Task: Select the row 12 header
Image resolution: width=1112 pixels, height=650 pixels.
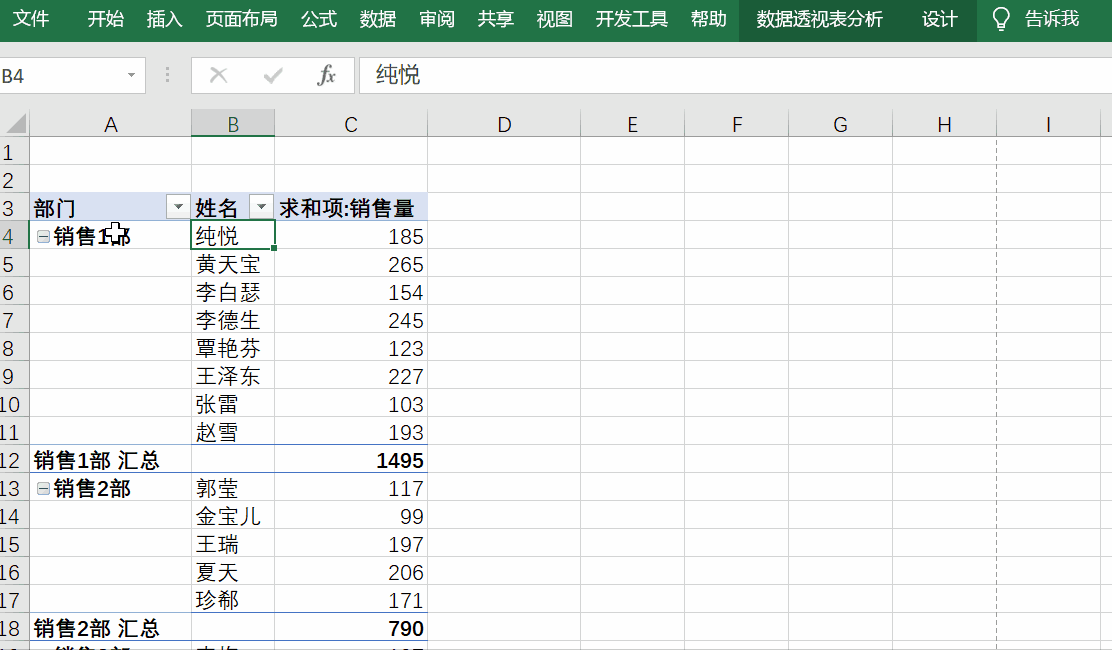Action: click(x=12, y=461)
